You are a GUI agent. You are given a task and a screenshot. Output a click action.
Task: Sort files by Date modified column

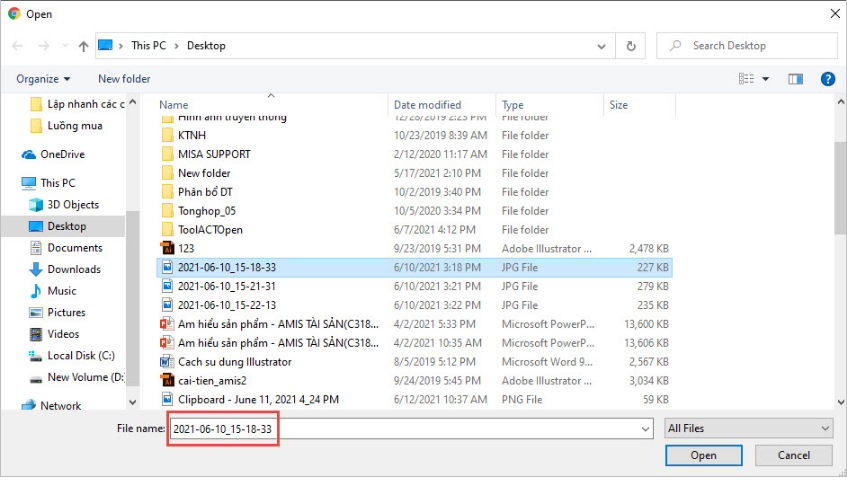pyautogui.click(x=427, y=105)
